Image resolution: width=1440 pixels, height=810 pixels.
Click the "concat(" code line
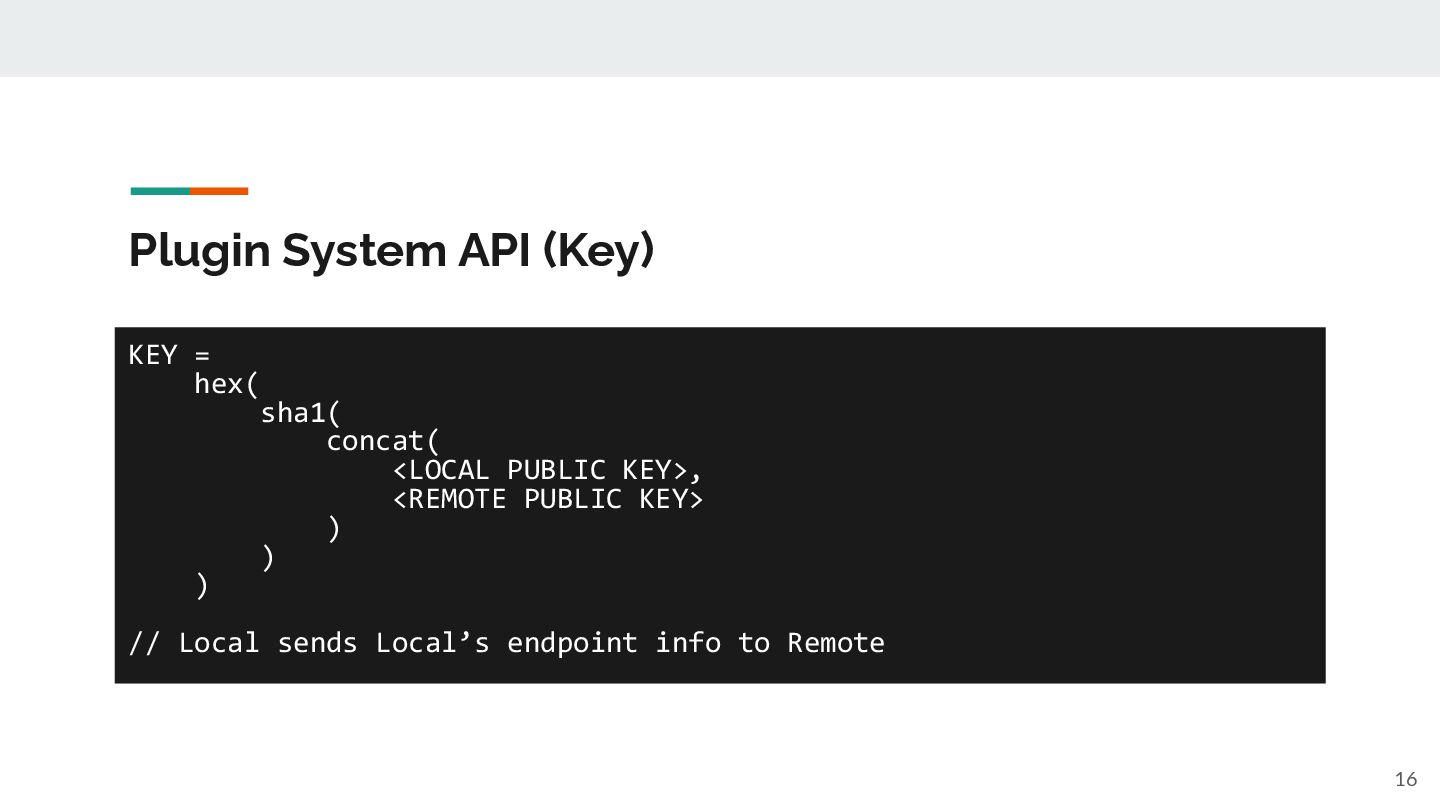pyautogui.click(x=383, y=441)
